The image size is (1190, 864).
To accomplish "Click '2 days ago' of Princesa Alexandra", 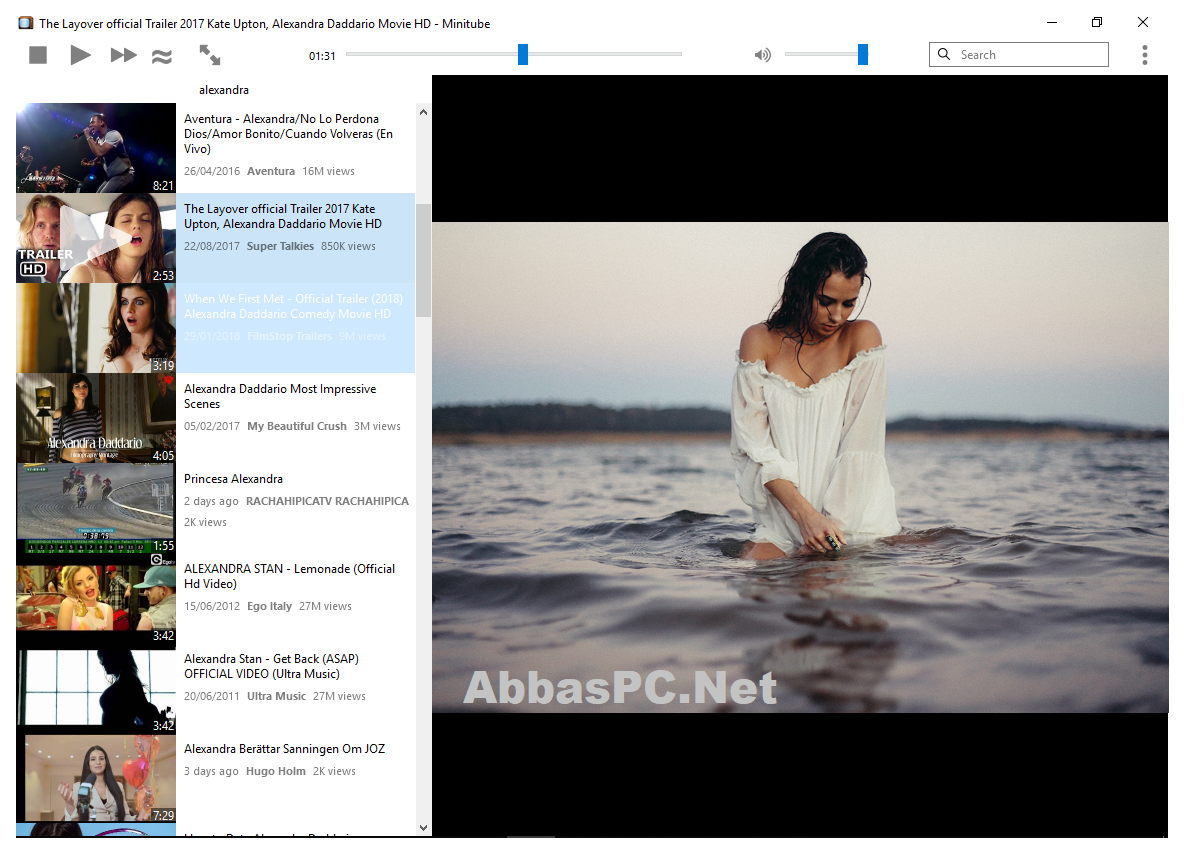I will pyautogui.click(x=211, y=501).
